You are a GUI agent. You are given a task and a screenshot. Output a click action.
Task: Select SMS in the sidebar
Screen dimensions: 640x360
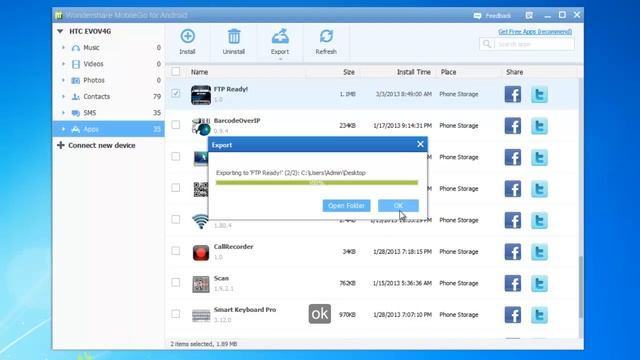109,113
